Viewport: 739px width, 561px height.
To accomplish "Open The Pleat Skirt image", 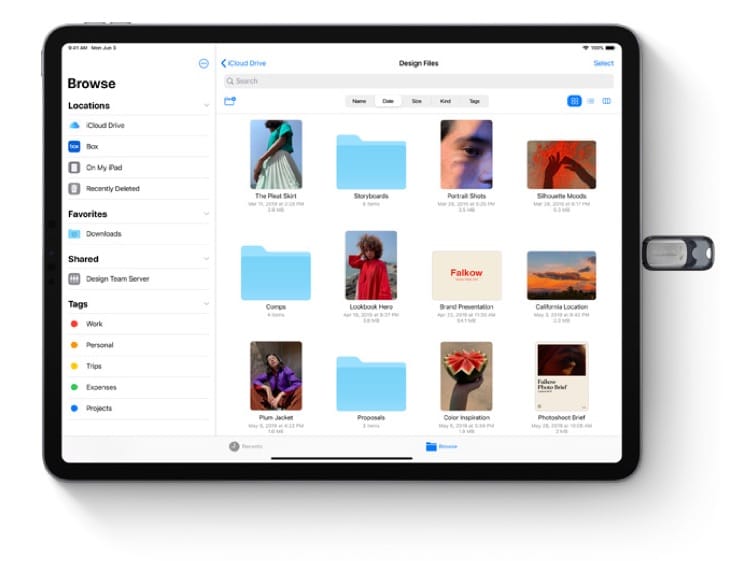I will (x=276, y=155).
